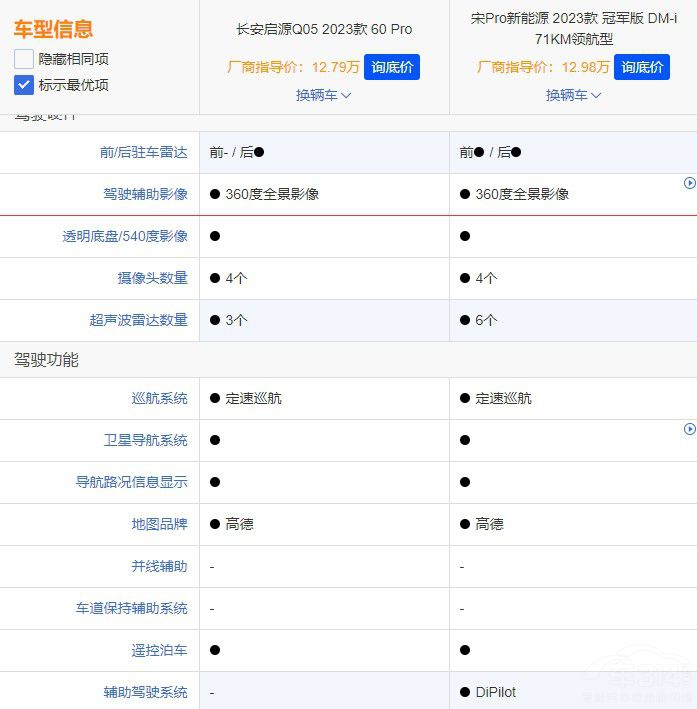Open 换辆车 dropdown under 宋Pro新能源

point(573,95)
